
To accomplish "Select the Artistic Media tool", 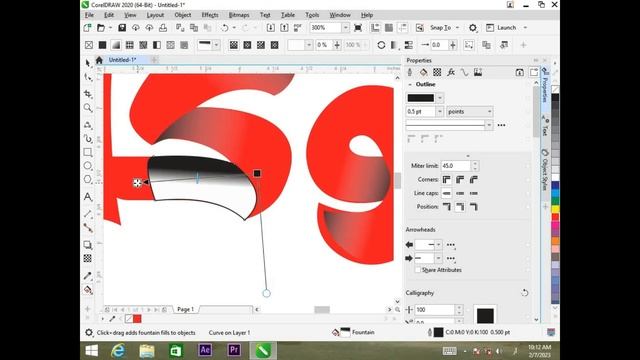I will 88,139.
